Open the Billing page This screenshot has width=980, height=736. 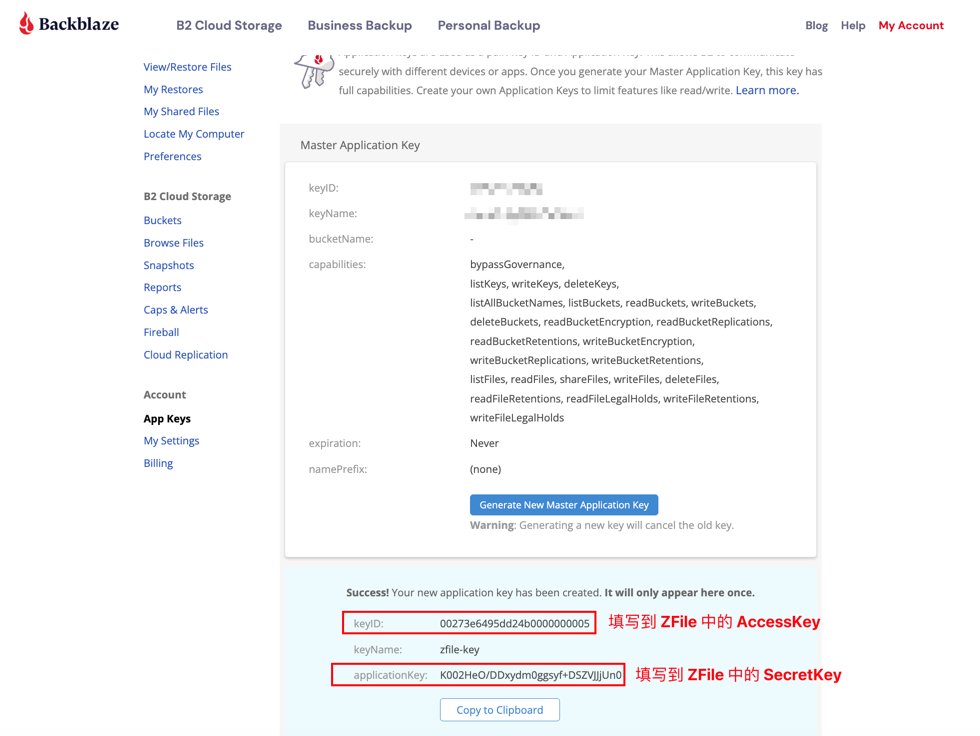[158, 463]
